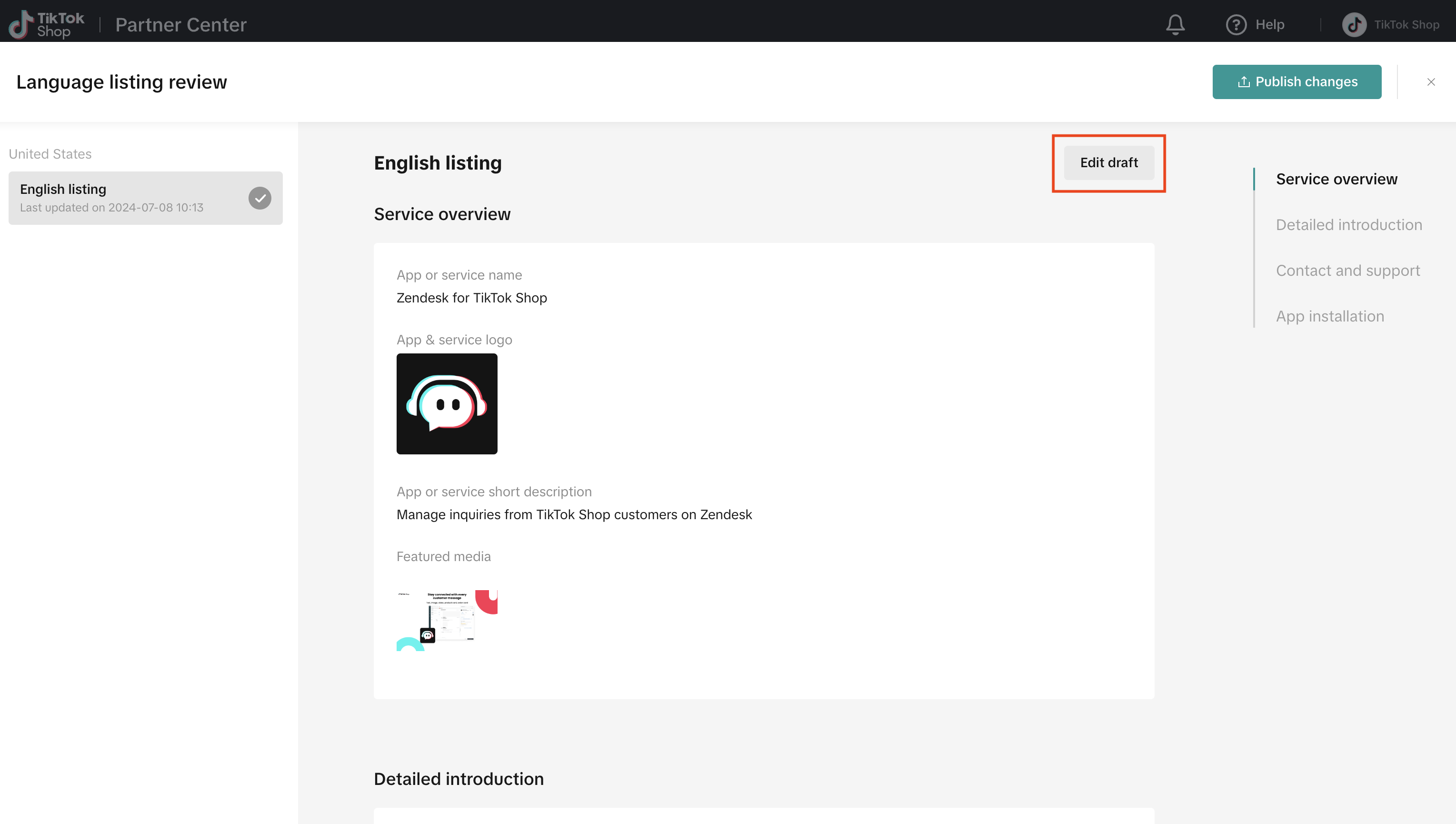Click the 'United States' region label
Viewport: 1456px width, 824px height.
[50, 154]
